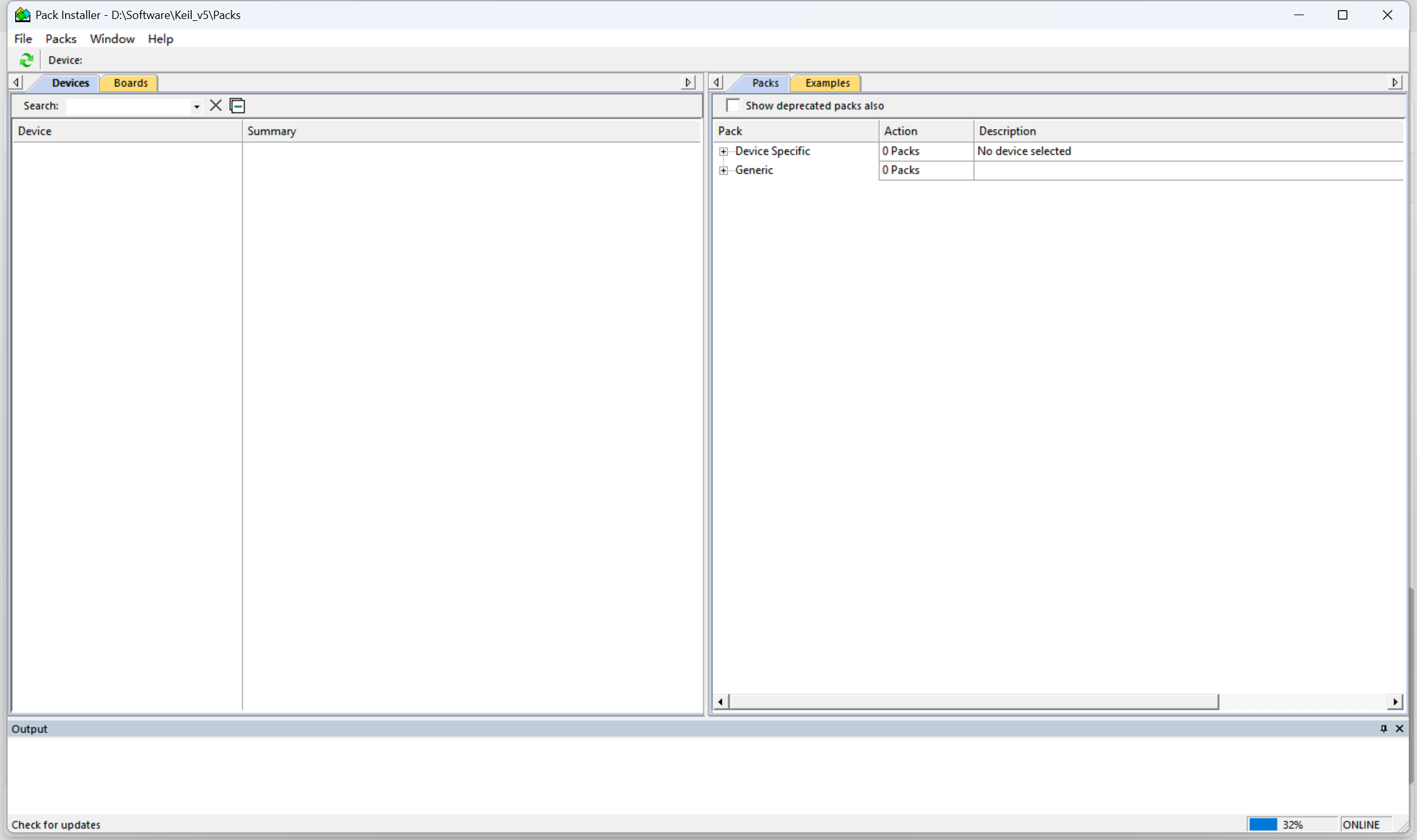
Task: Click the Action column header
Action: 927,131
